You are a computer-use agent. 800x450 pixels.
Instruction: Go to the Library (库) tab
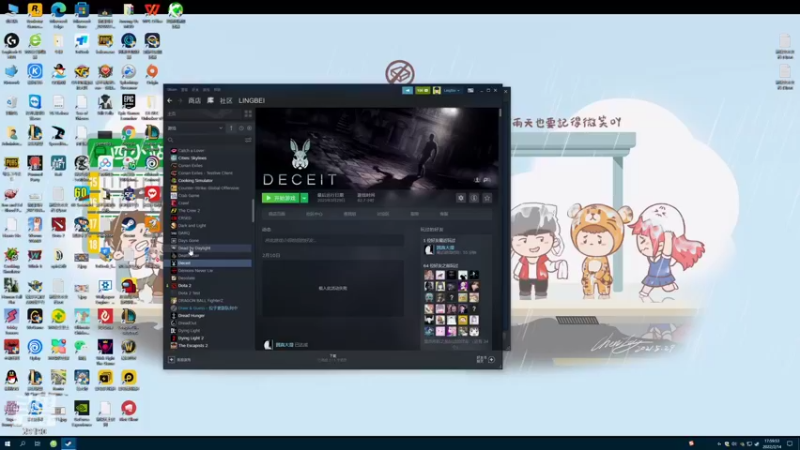click(210, 101)
